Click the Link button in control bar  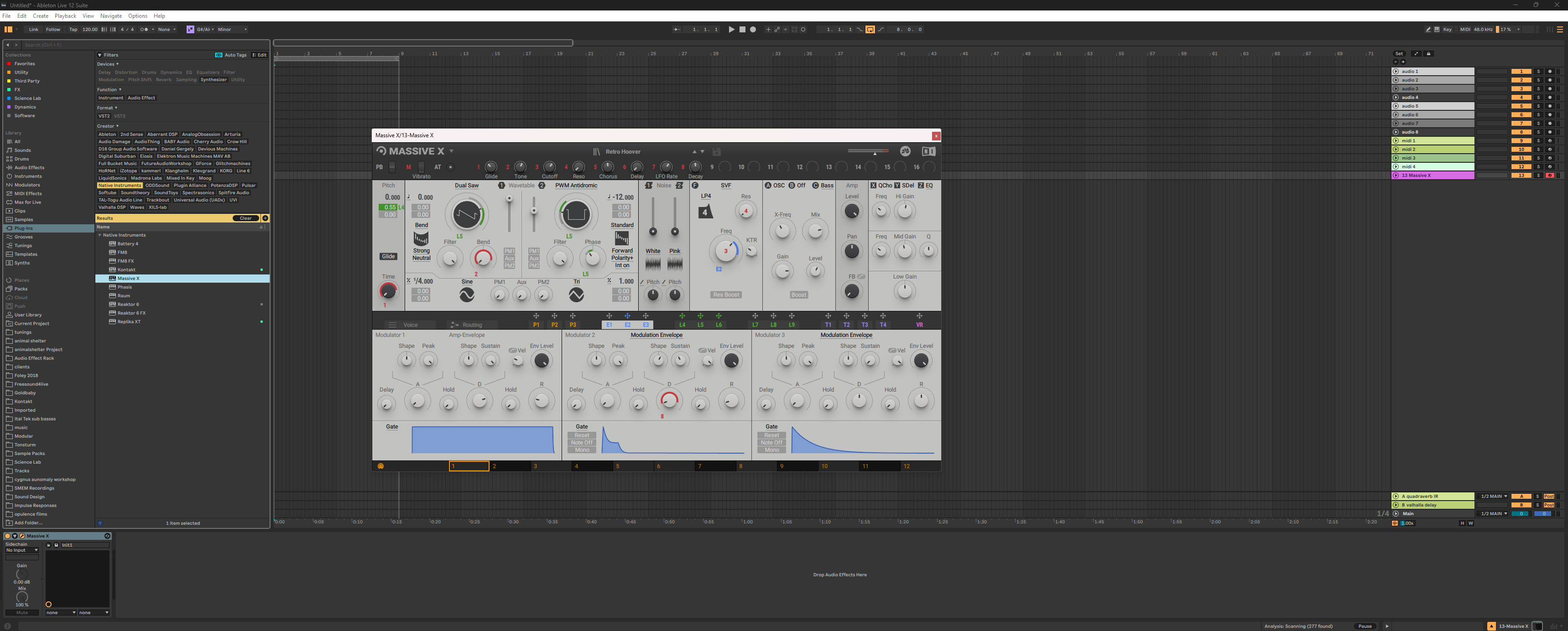(33, 29)
